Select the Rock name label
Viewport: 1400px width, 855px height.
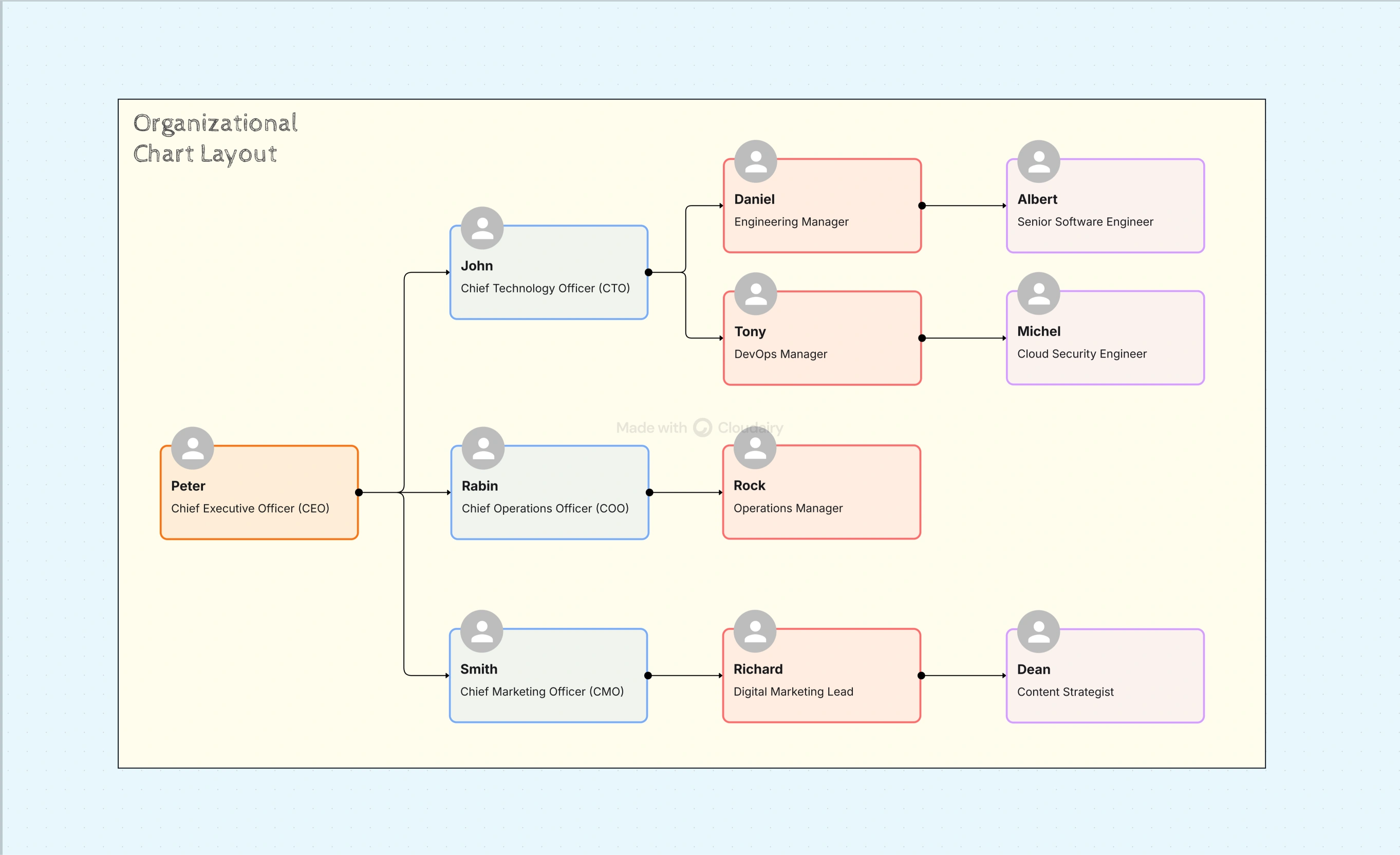(x=750, y=486)
